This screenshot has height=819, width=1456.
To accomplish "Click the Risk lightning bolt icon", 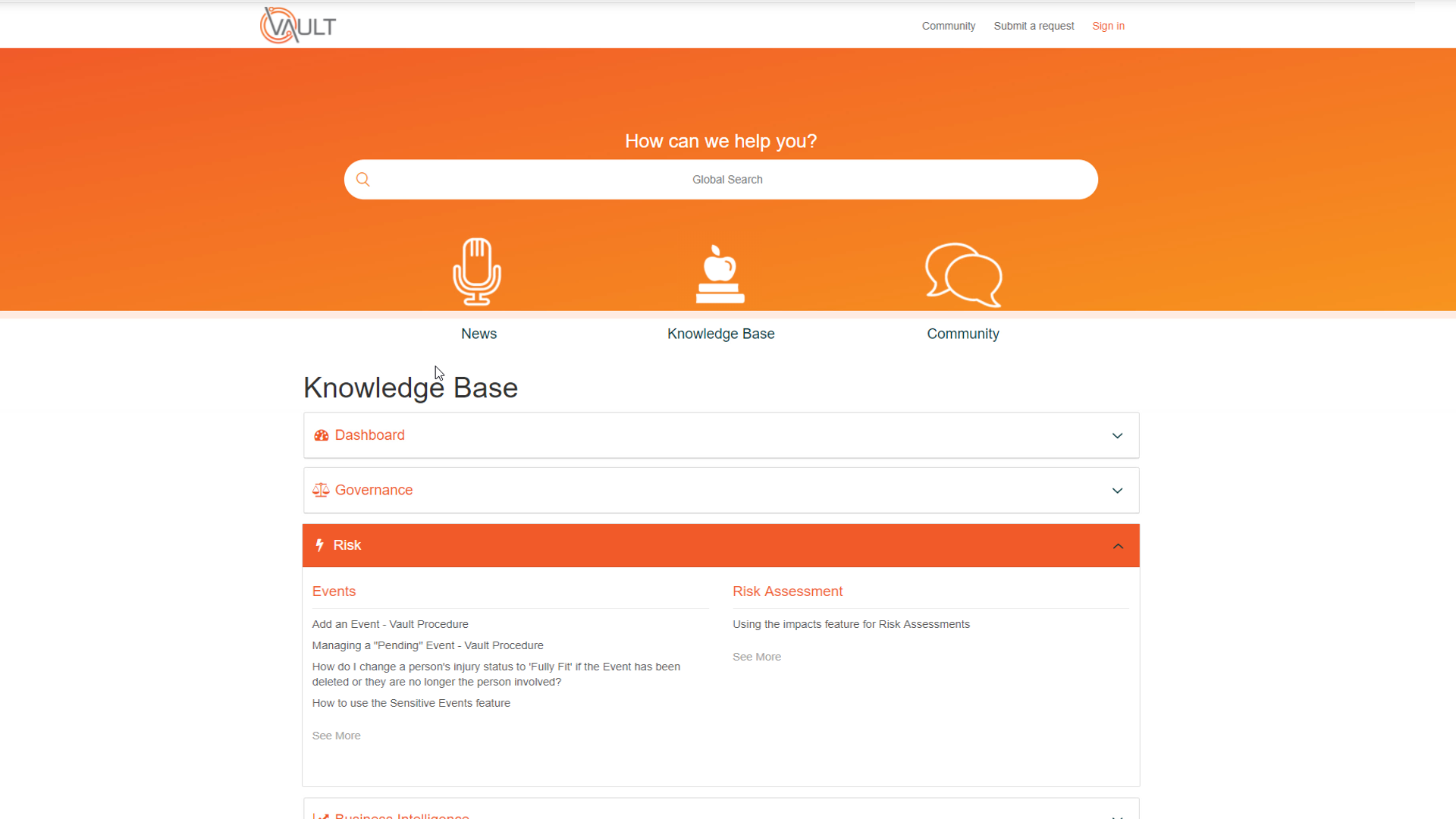I will (x=320, y=545).
